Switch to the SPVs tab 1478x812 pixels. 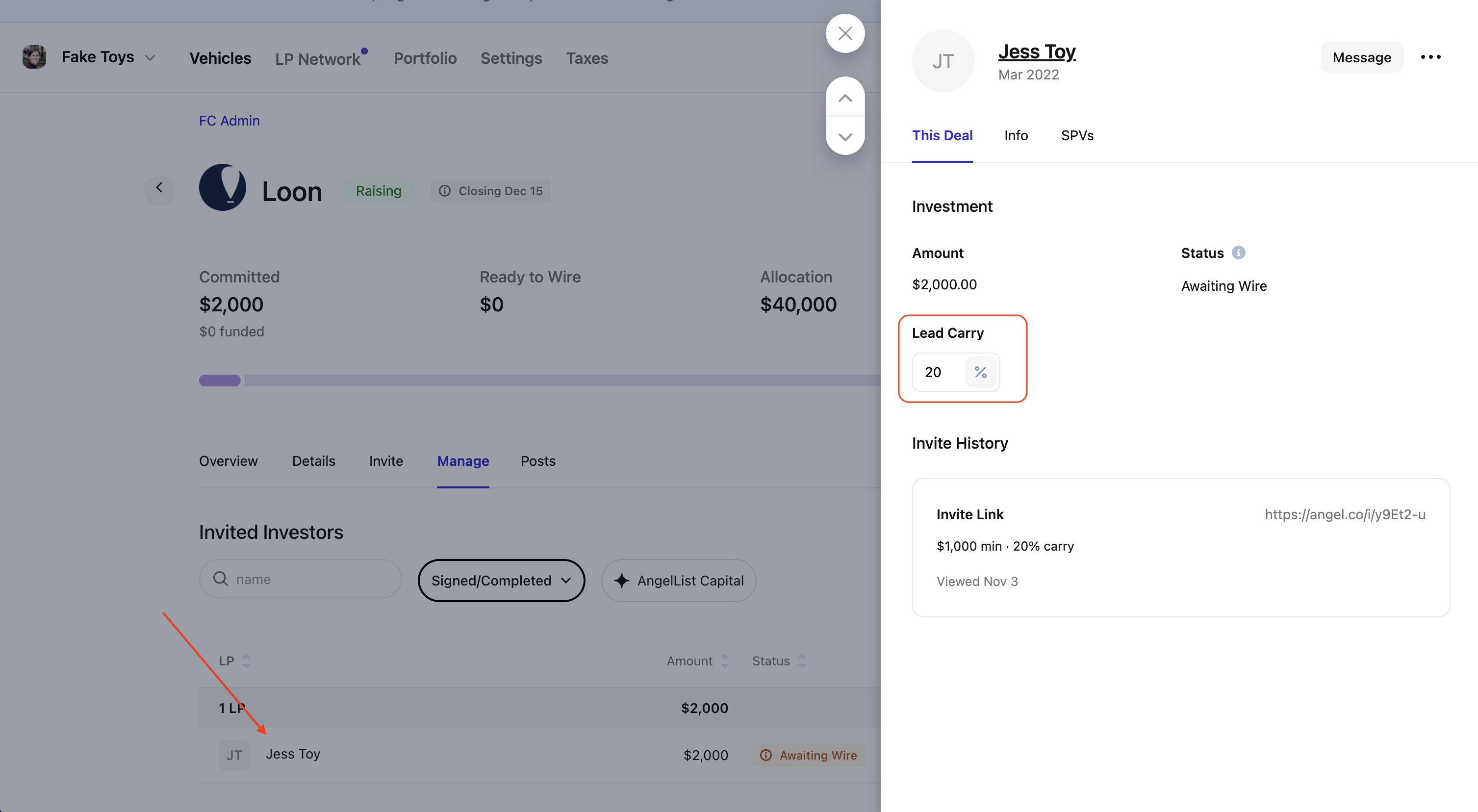[x=1077, y=135]
